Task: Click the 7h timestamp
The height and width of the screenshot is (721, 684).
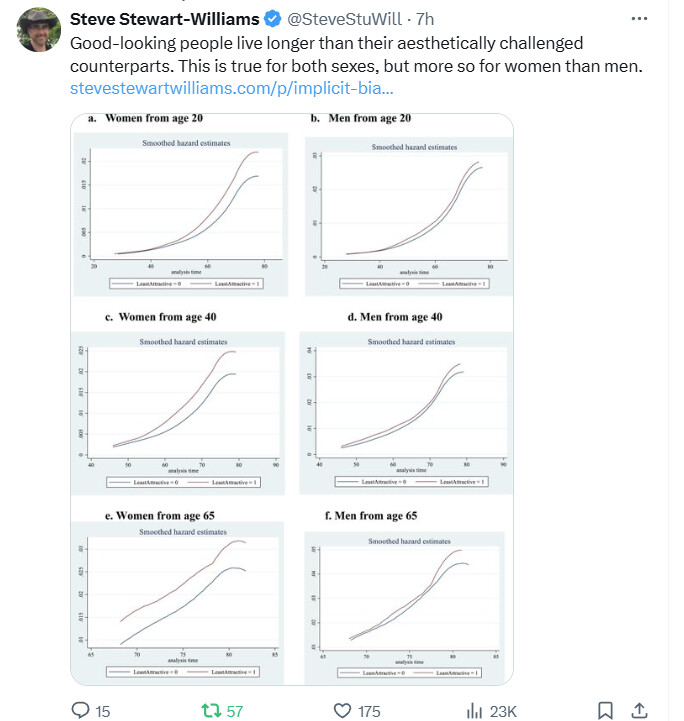Action: (x=425, y=19)
